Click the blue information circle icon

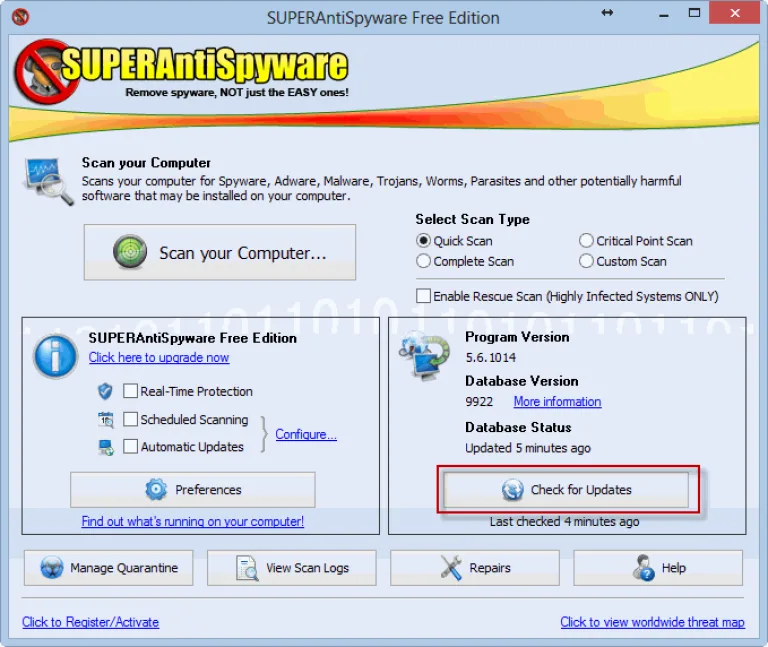click(55, 356)
